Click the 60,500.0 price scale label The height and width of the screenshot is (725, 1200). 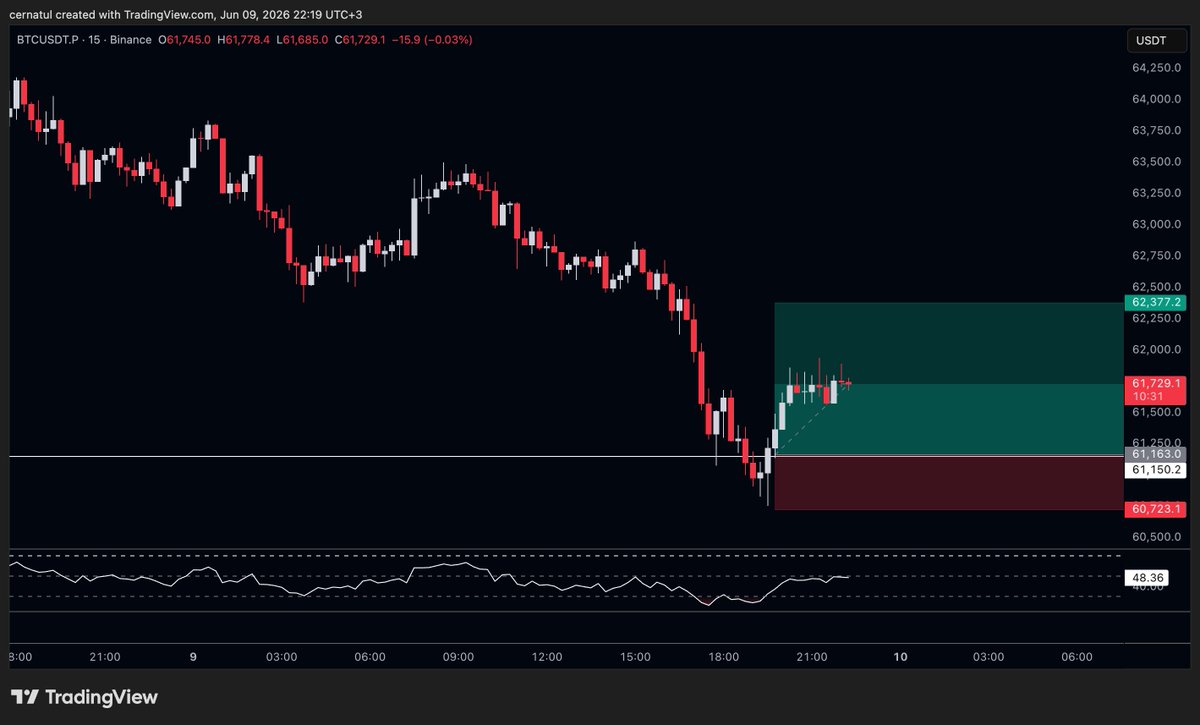(x=1156, y=536)
